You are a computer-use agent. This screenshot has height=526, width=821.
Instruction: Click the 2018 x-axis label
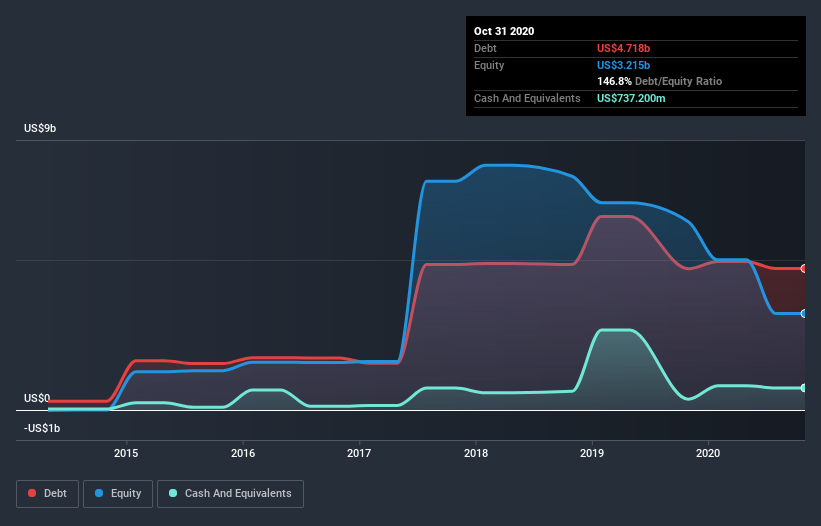pyautogui.click(x=476, y=453)
